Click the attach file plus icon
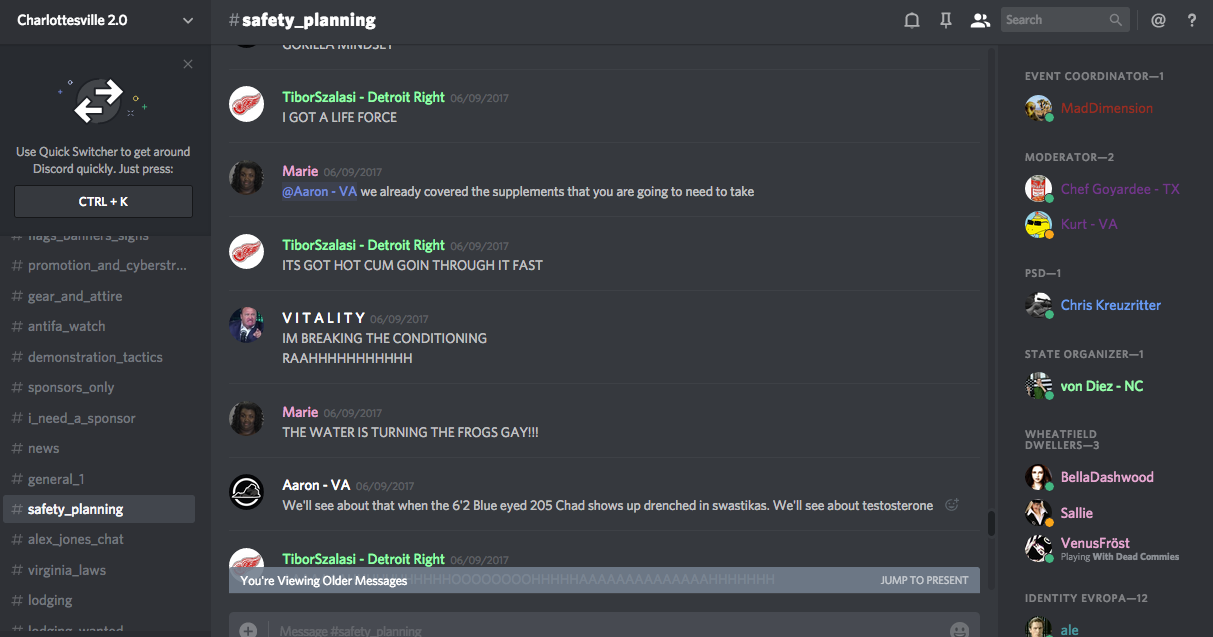The image size is (1213, 637). point(248,630)
